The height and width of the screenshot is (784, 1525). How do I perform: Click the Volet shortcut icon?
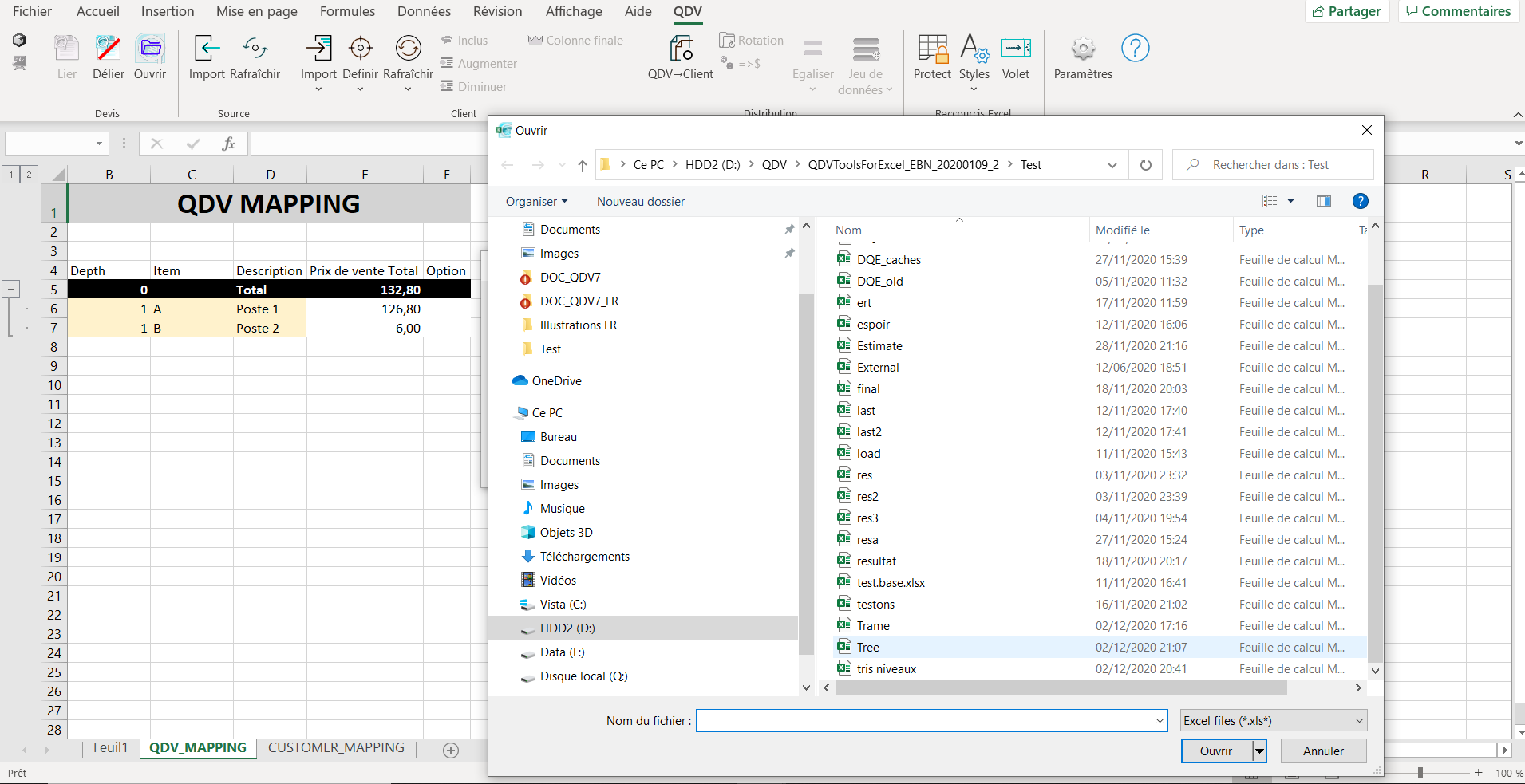pyautogui.click(x=1016, y=49)
